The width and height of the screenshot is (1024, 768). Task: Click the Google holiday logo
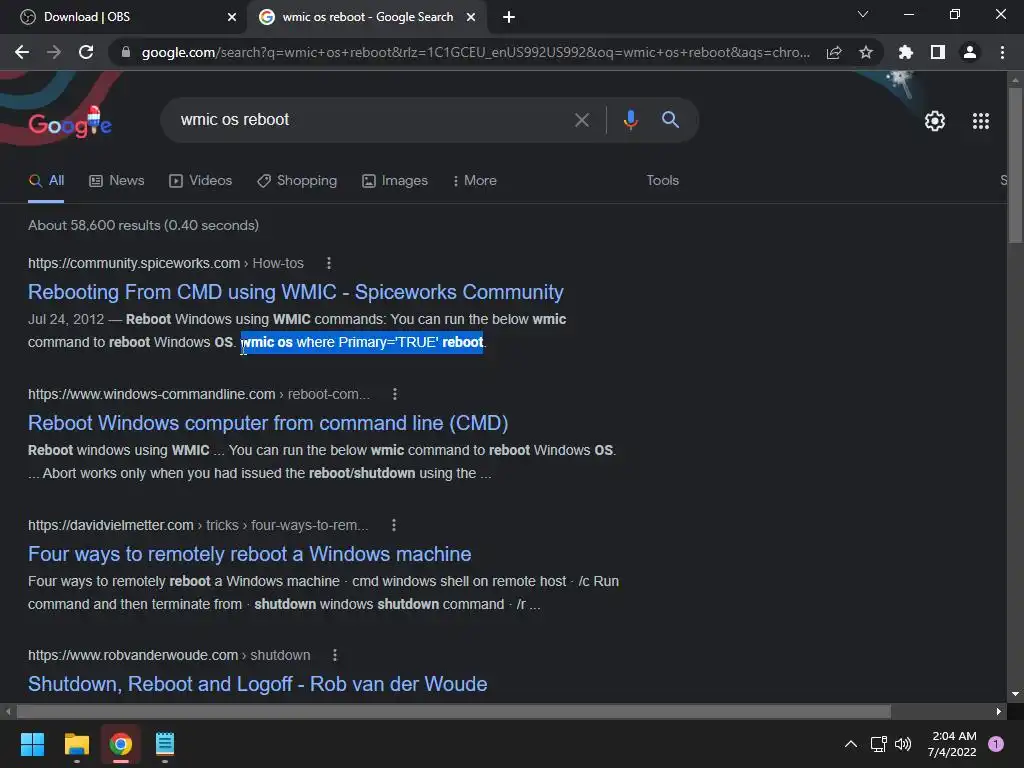(70, 122)
